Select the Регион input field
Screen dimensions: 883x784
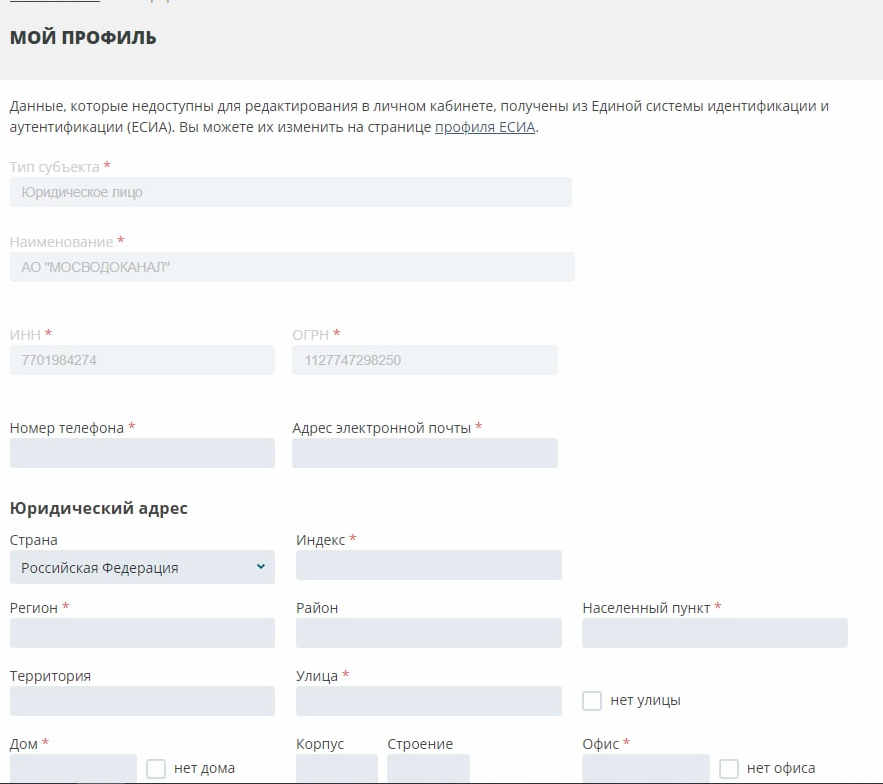tap(142, 633)
